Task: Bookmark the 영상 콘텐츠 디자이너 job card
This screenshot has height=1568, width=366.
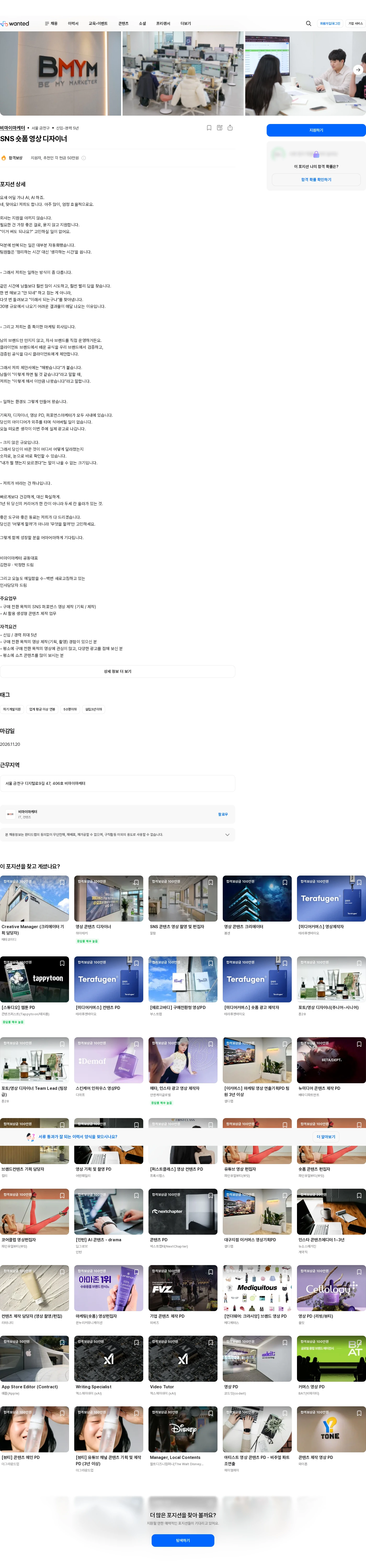Action: [x=136, y=883]
